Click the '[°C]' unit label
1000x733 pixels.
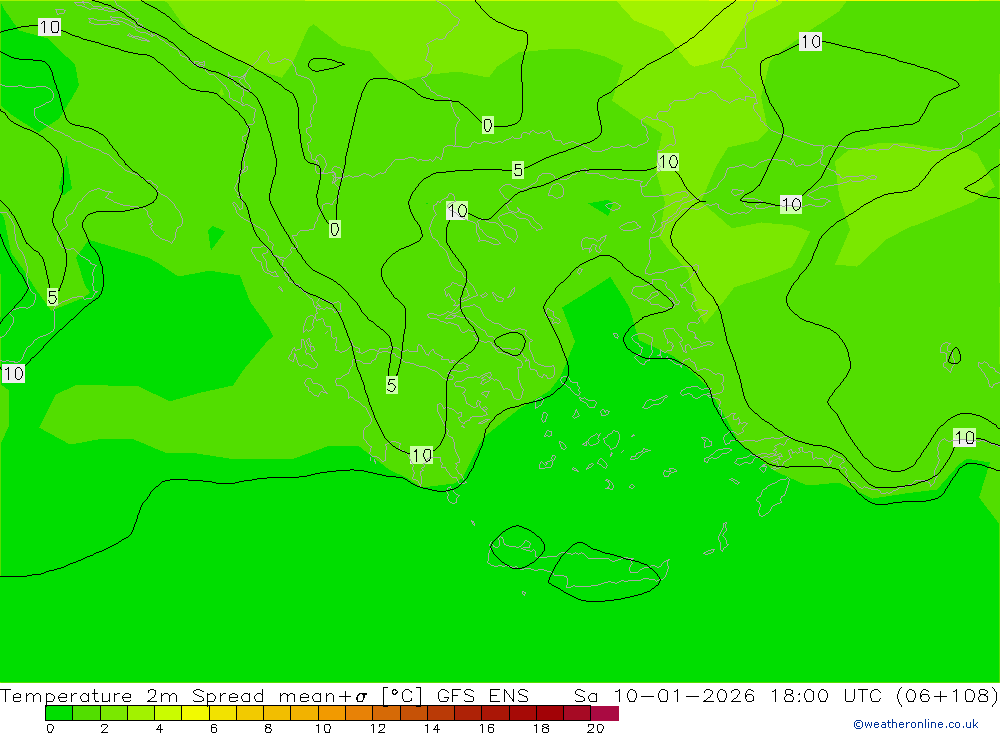(402, 695)
